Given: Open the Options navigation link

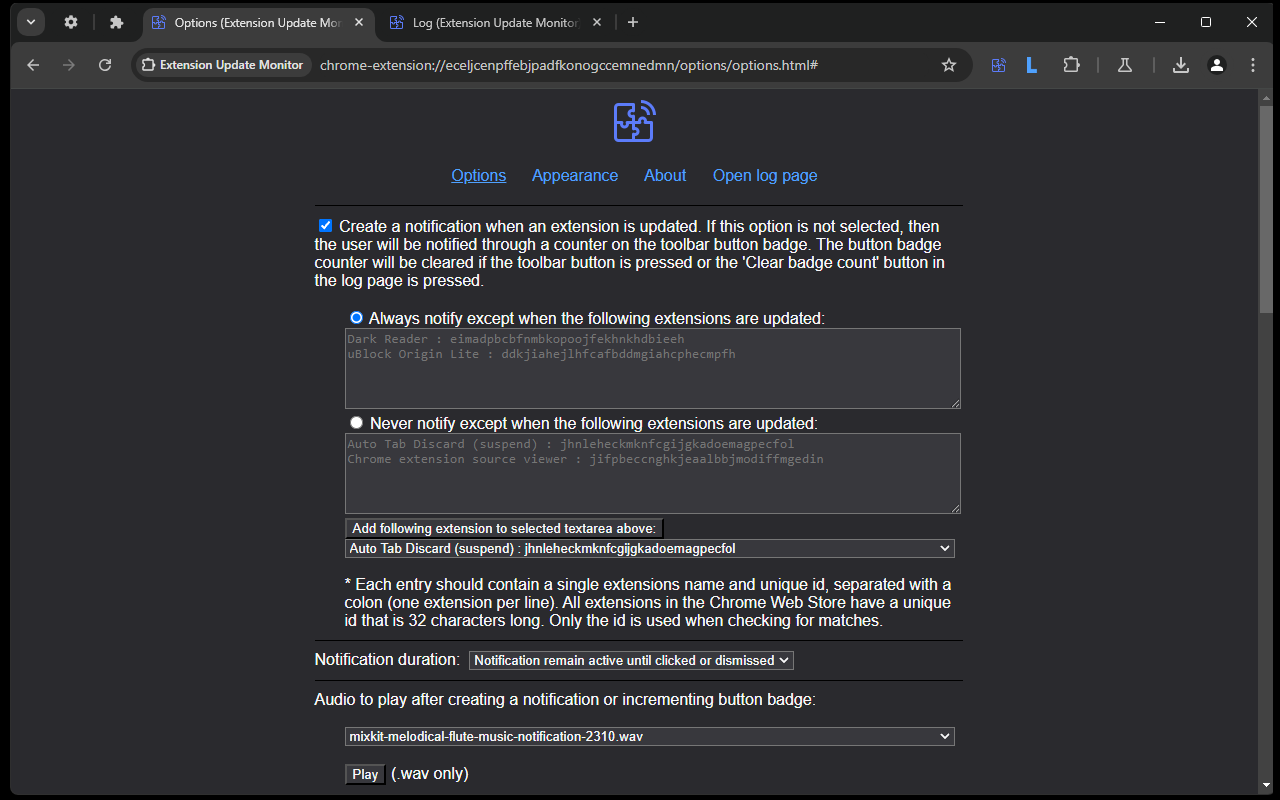Looking at the screenshot, I should coord(478,175).
